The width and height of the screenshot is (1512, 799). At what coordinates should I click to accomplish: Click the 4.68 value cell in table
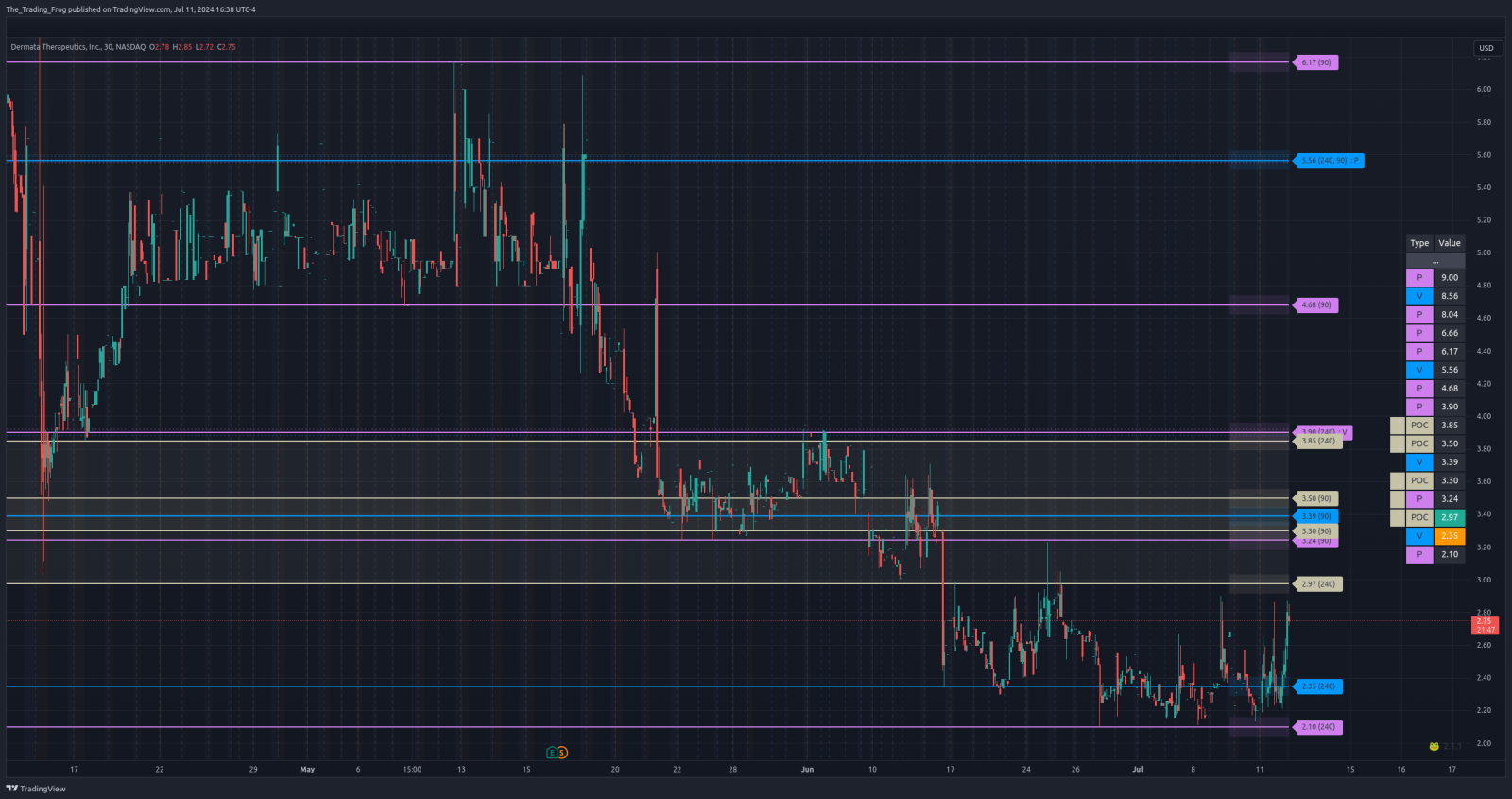(1450, 389)
